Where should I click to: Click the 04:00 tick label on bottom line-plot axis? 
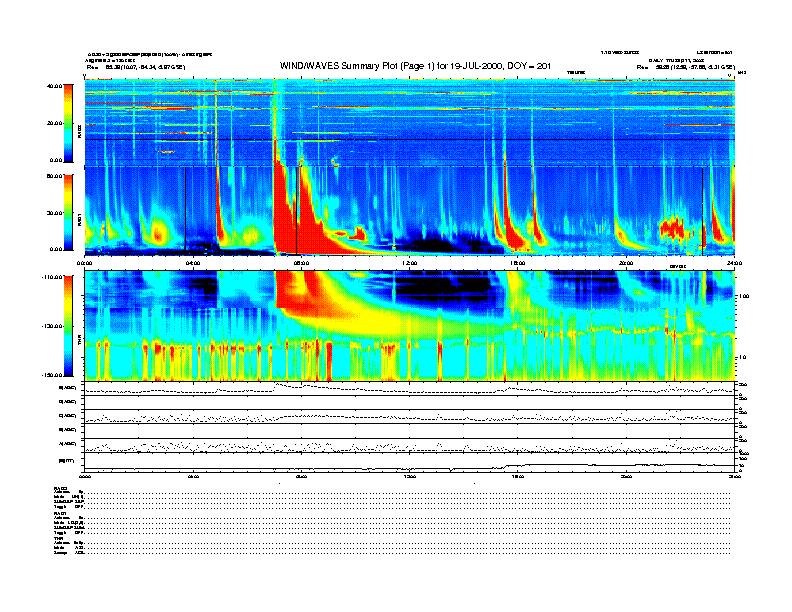click(x=193, y=476)
